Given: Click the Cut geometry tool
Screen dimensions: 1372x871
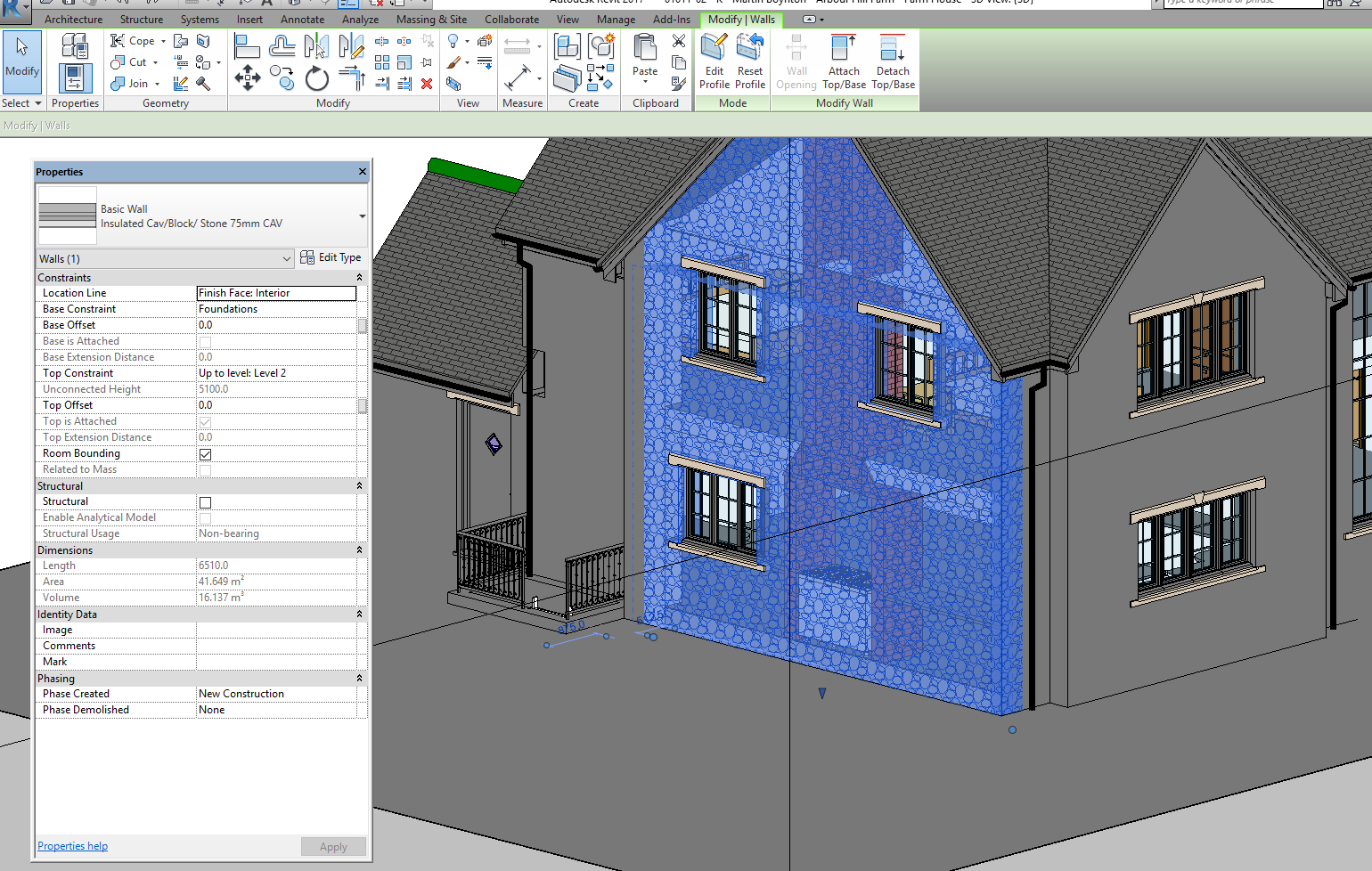Looking at the screenshot, I should pyautogui.click(x=129, y=62).
